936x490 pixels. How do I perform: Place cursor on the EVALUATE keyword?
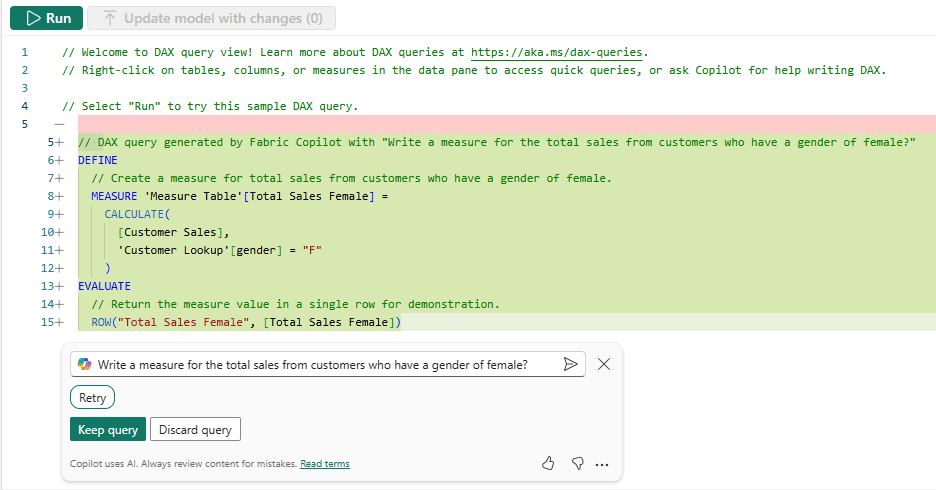tap(104, 286)
